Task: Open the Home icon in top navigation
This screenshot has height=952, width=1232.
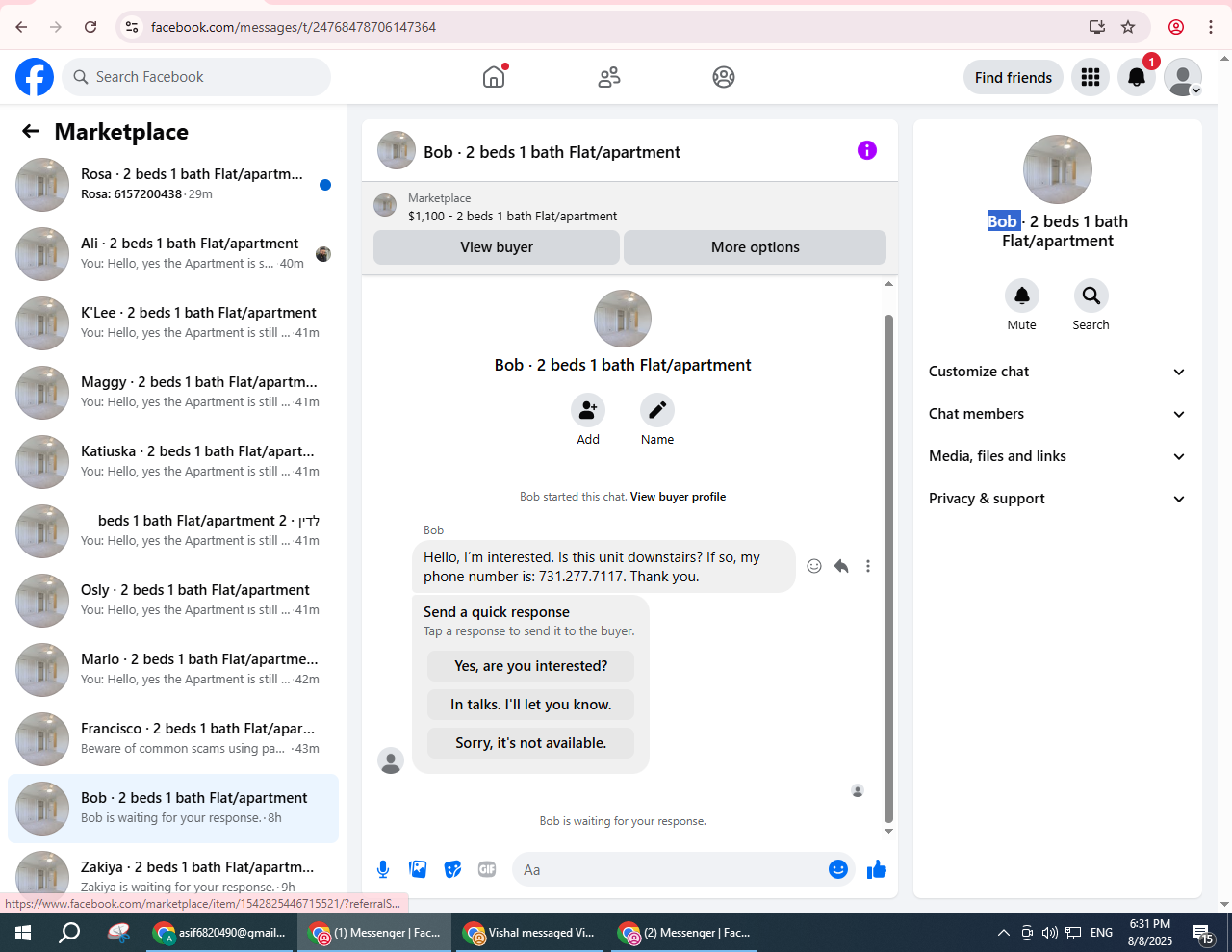Action: click(x=494, y=77)
